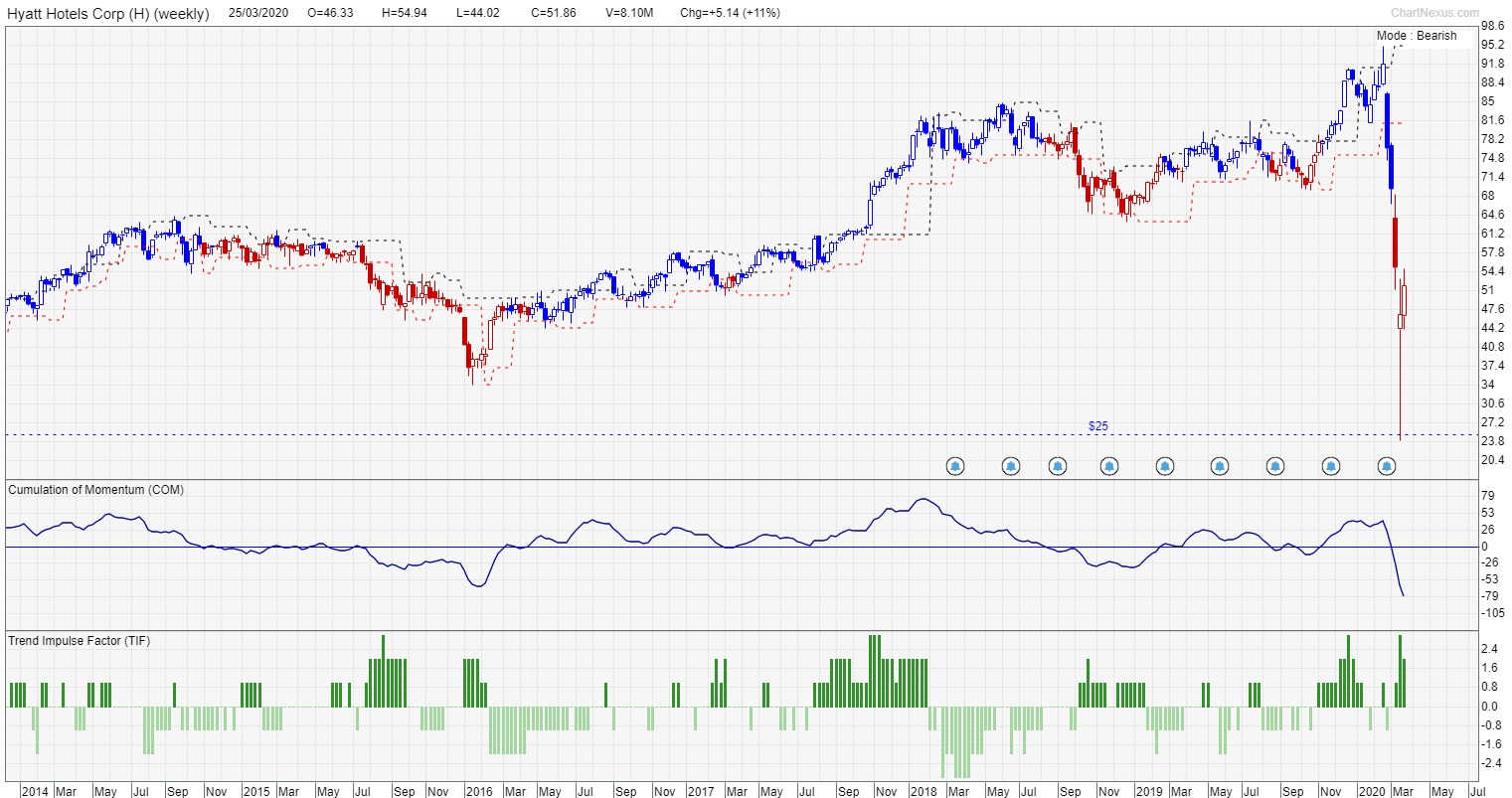Click the $25 price line label

pyautogui.click(x=1098, y=426)
